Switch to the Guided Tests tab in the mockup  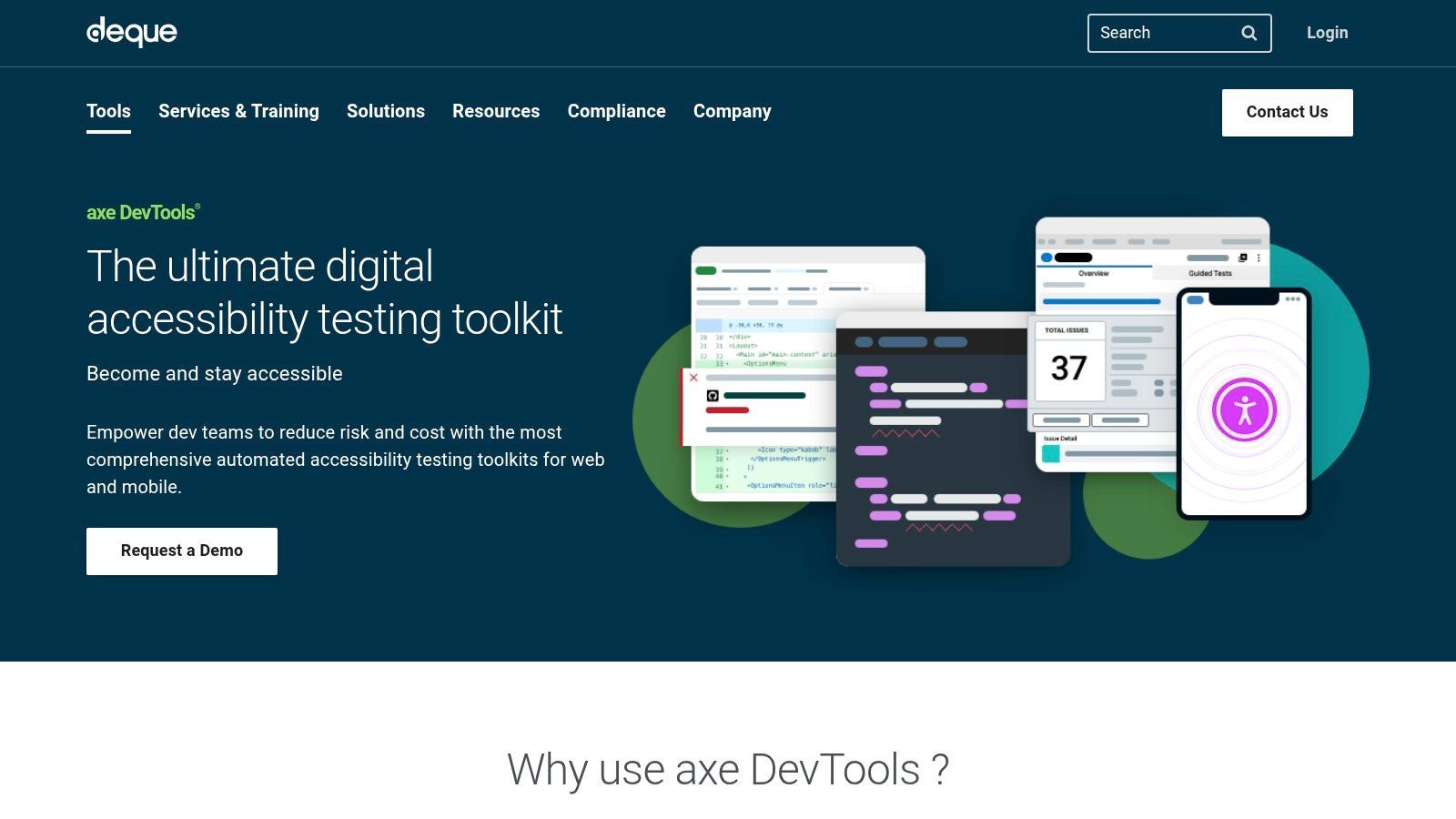[x=1210, y=273]
